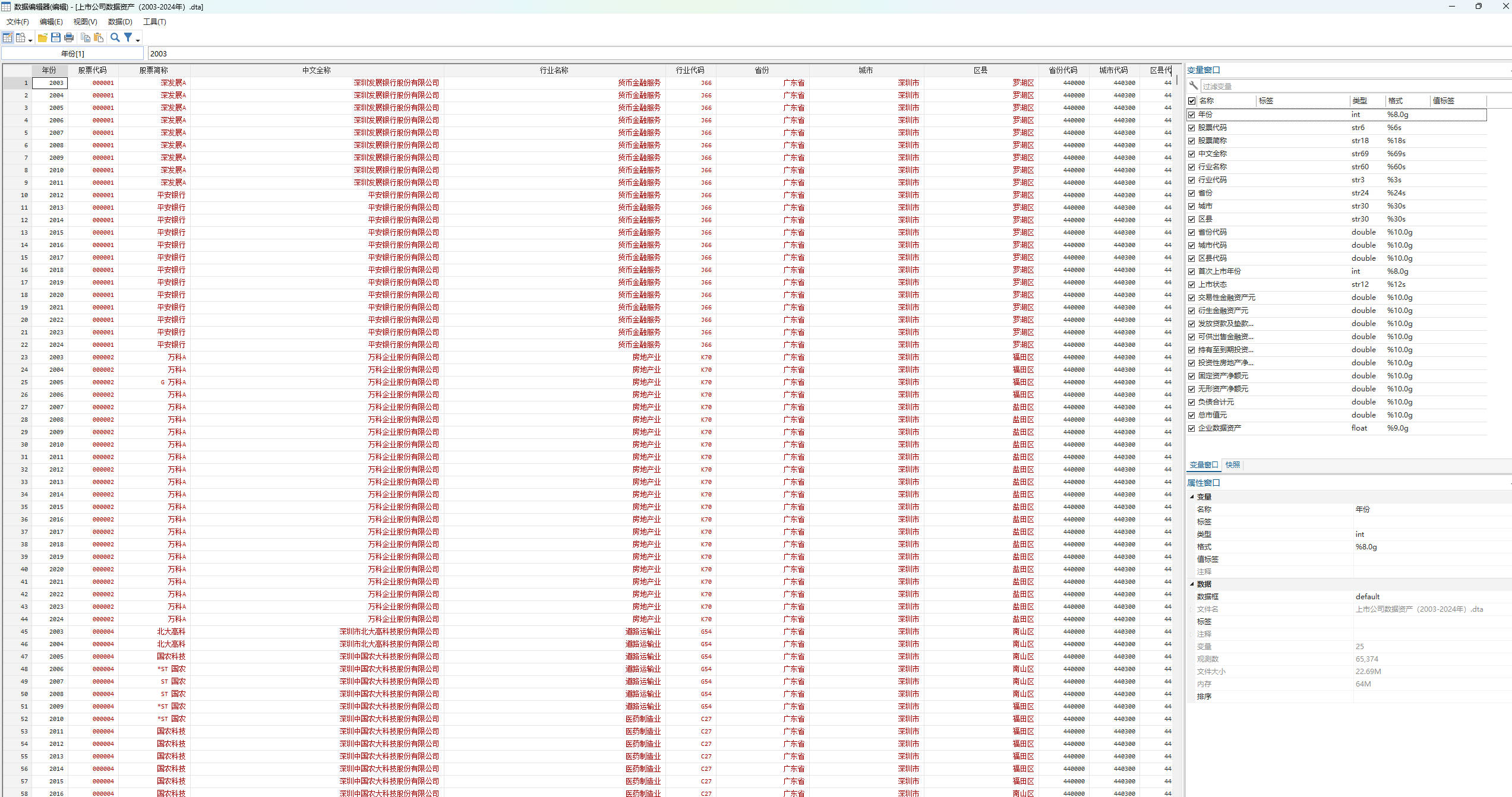
Task: Toggle the 上市状态 variable checkbox
Action: (x=1192, y=284)
